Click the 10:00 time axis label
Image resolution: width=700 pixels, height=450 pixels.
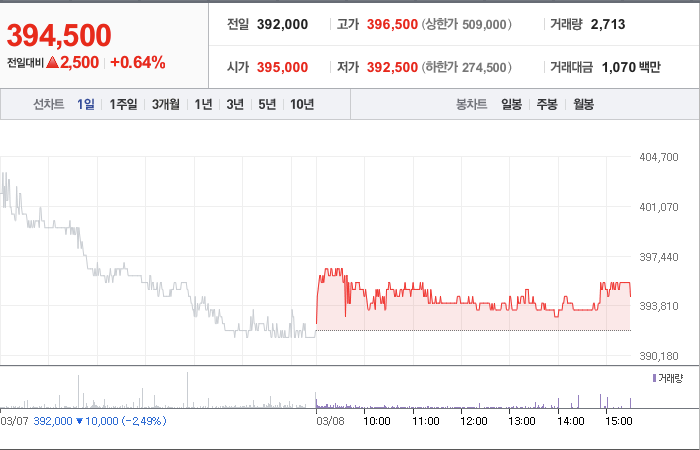pyautogui.click(x=377, y=421)
